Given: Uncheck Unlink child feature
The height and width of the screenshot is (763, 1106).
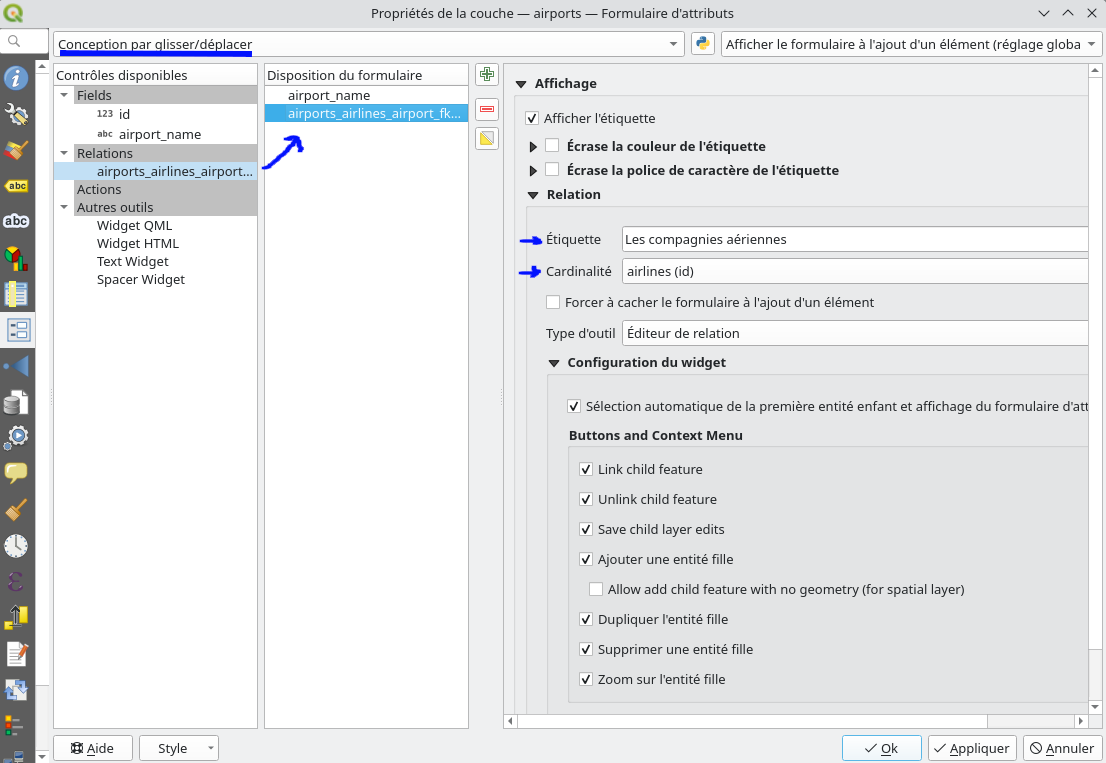Looking at the screenshot, I should (585, 499).
